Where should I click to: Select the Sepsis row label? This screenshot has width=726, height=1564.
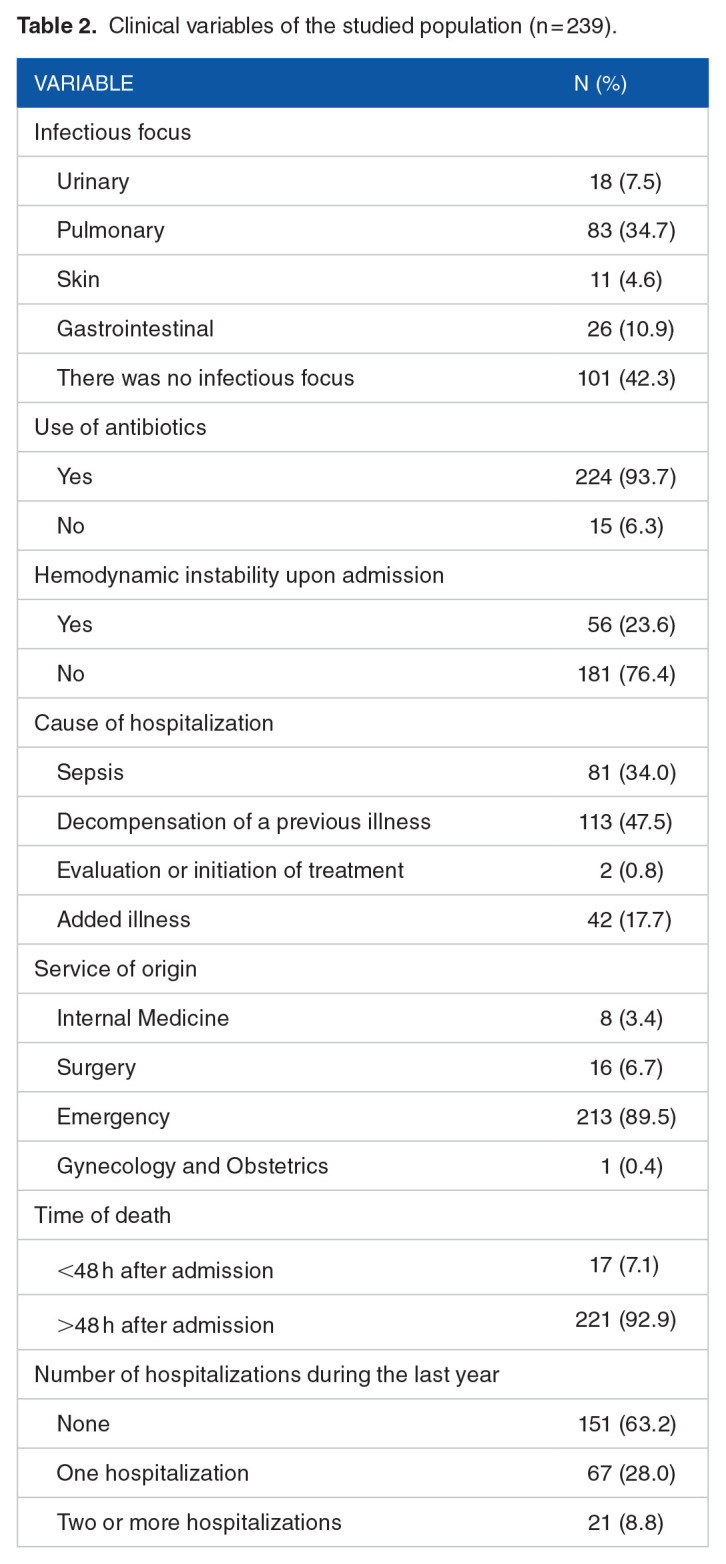(90, 772)
